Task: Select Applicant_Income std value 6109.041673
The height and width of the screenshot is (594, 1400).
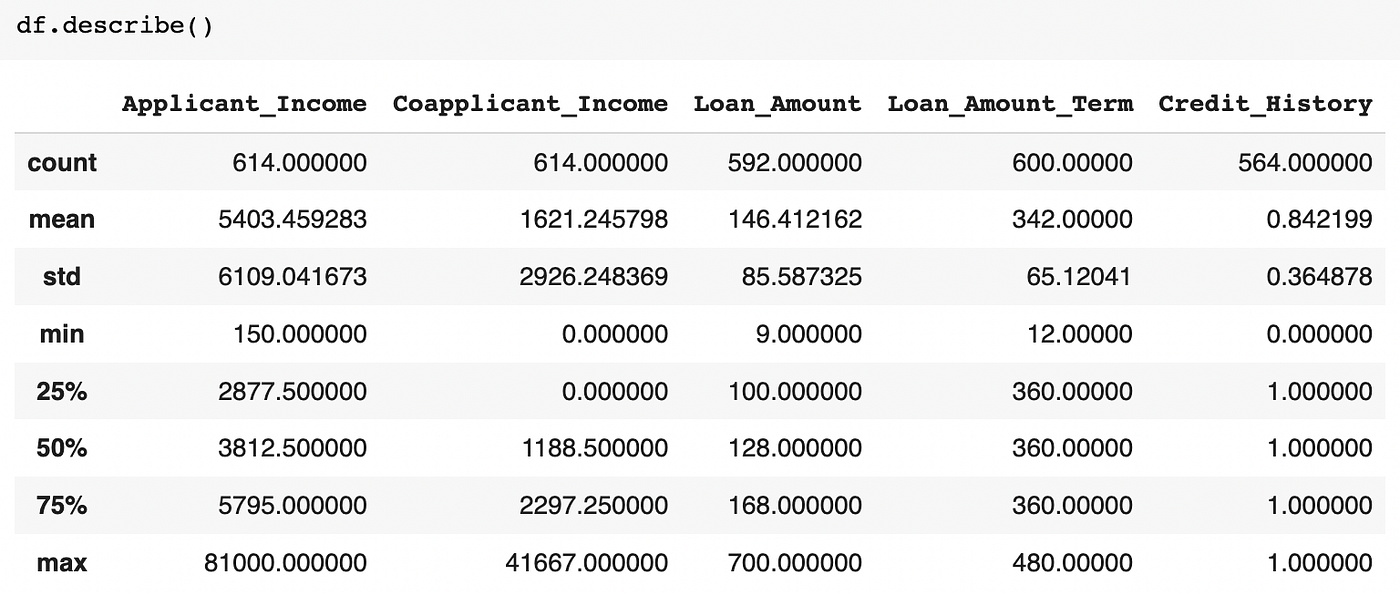Action: tap(292, 277)
